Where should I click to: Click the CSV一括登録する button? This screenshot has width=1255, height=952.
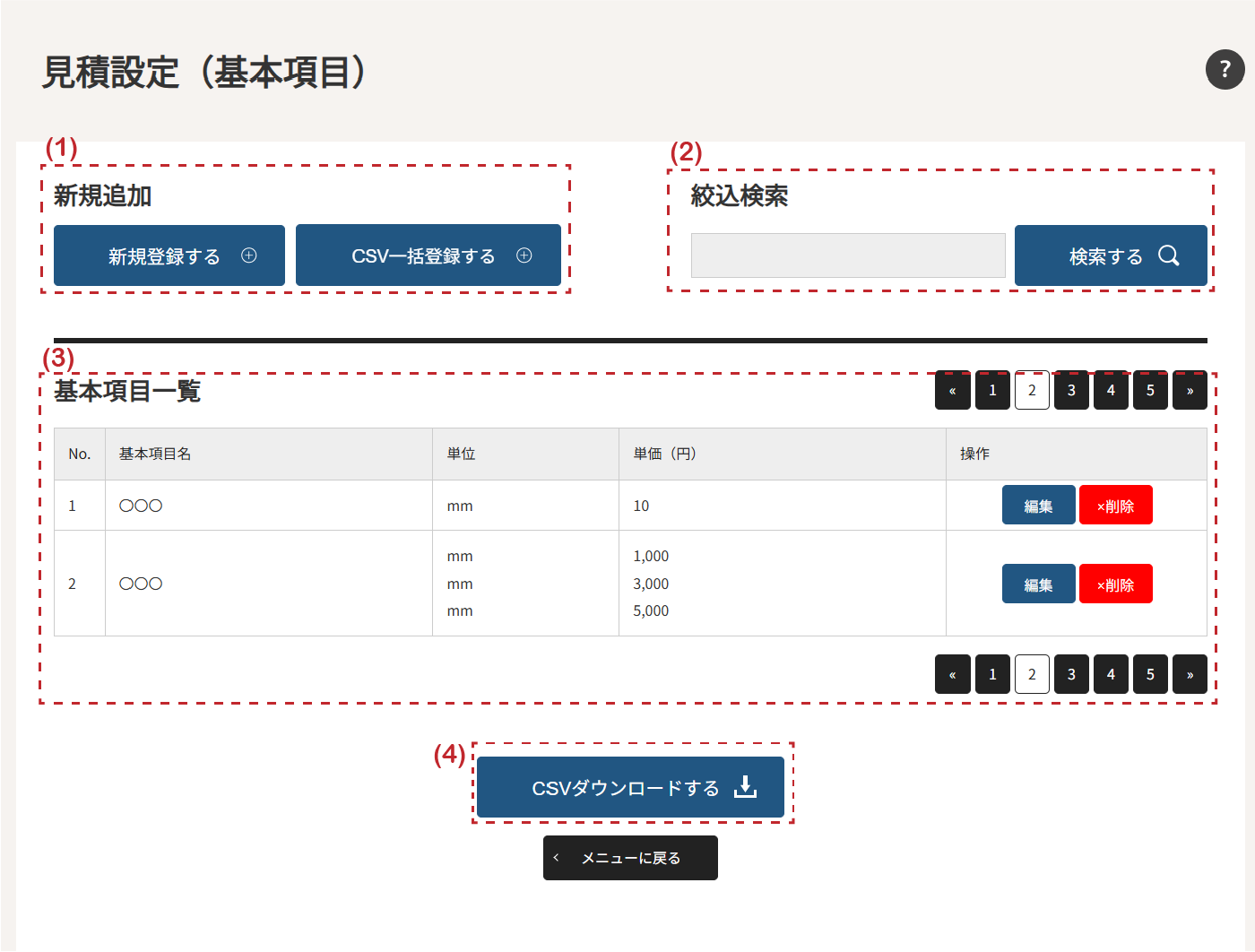(428, 256)
